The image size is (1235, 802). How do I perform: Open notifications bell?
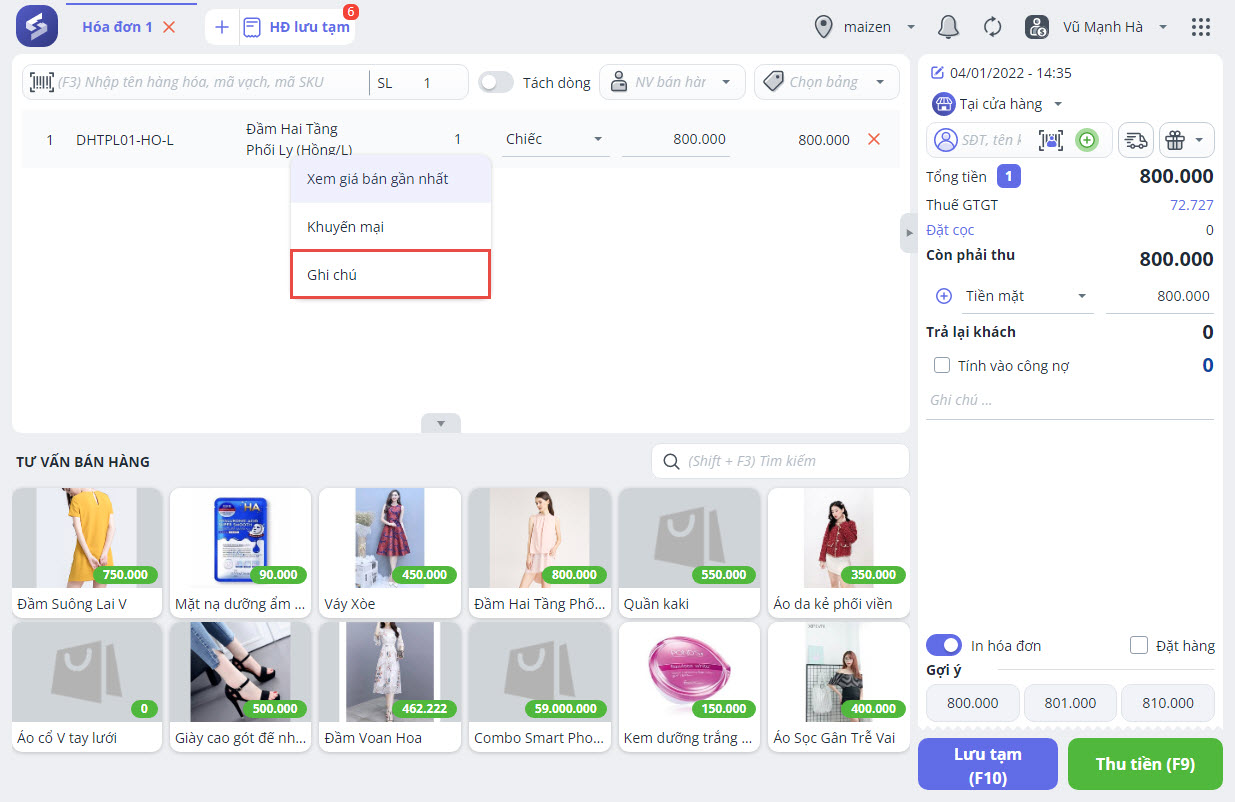click(x=948, y=27)
